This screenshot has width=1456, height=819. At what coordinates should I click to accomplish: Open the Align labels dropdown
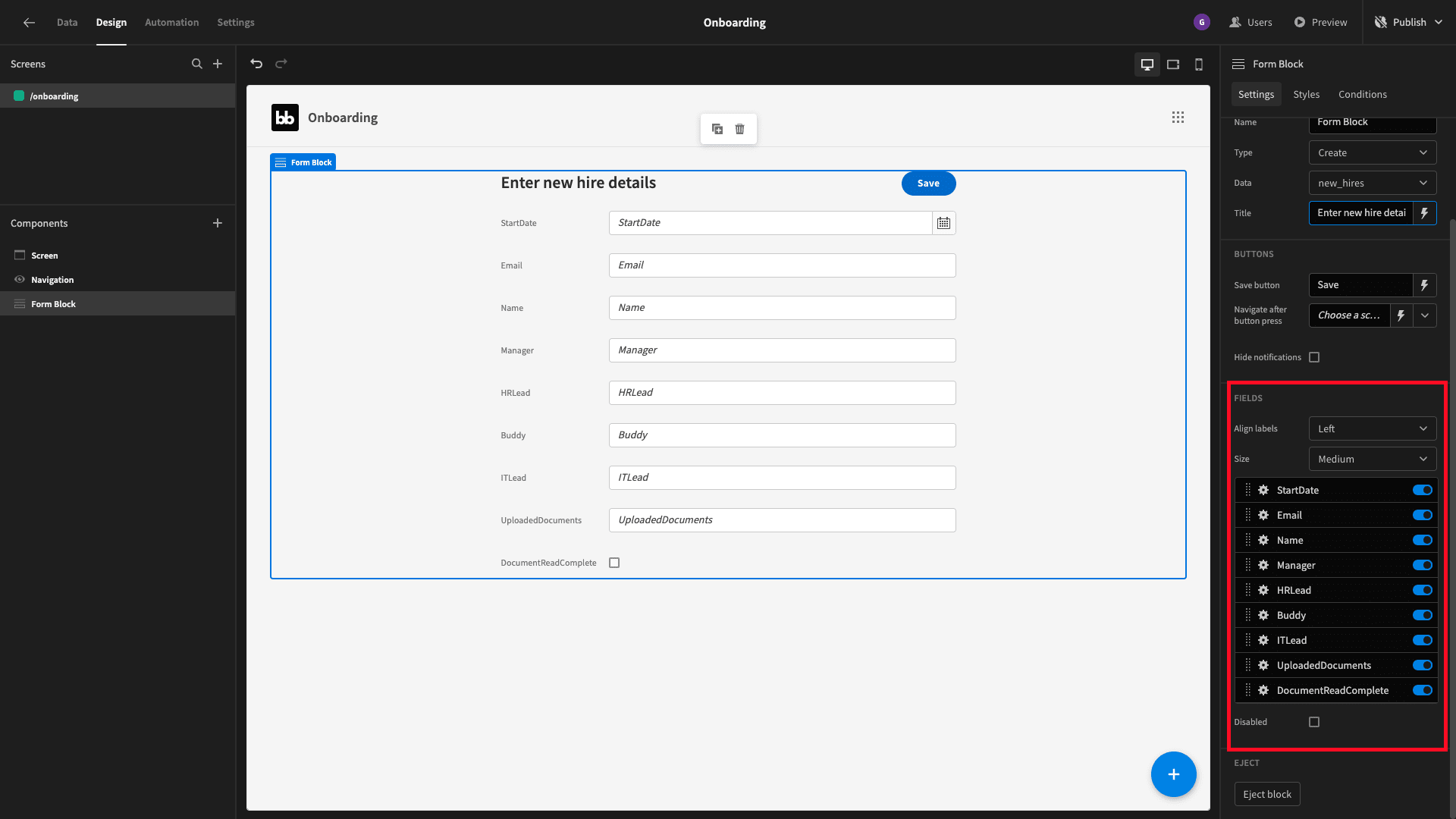(1373, 428)
